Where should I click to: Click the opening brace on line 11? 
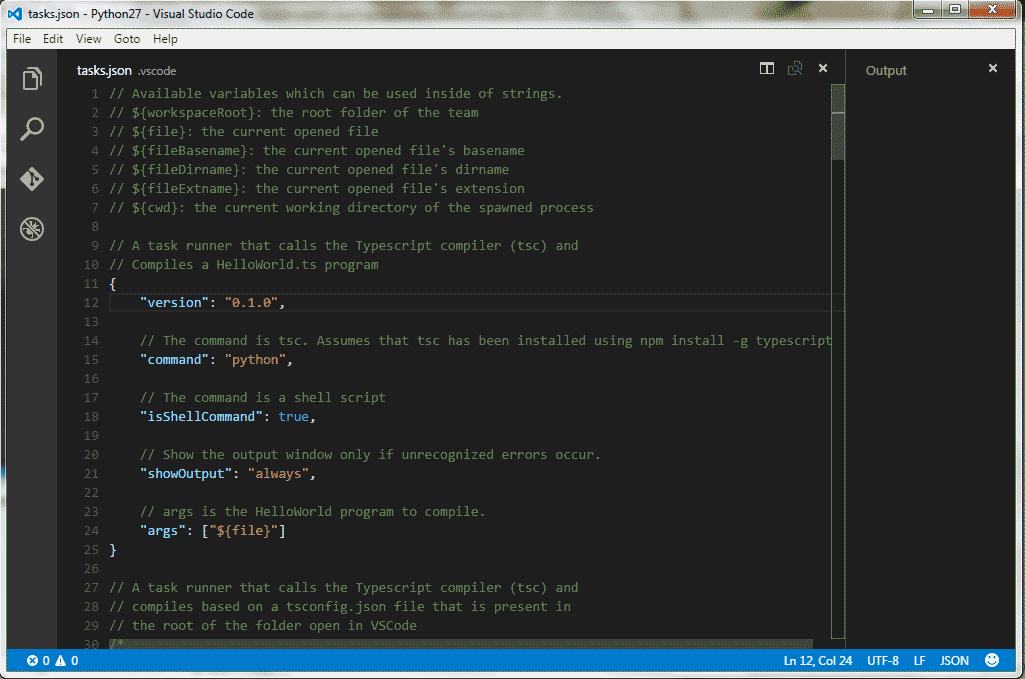[x=113, y=284]
